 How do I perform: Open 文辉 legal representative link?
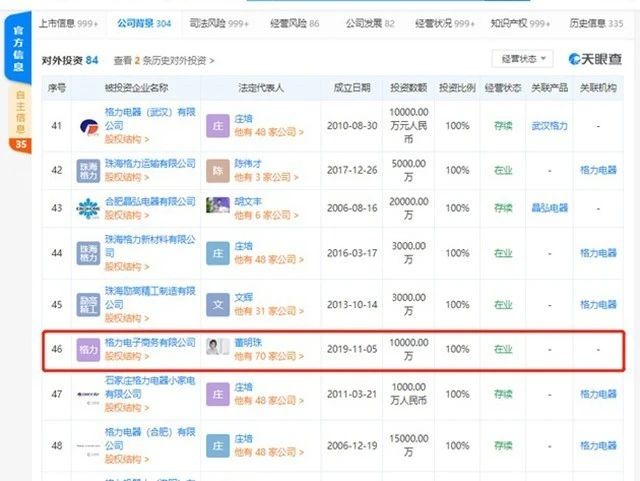(243, 297)
